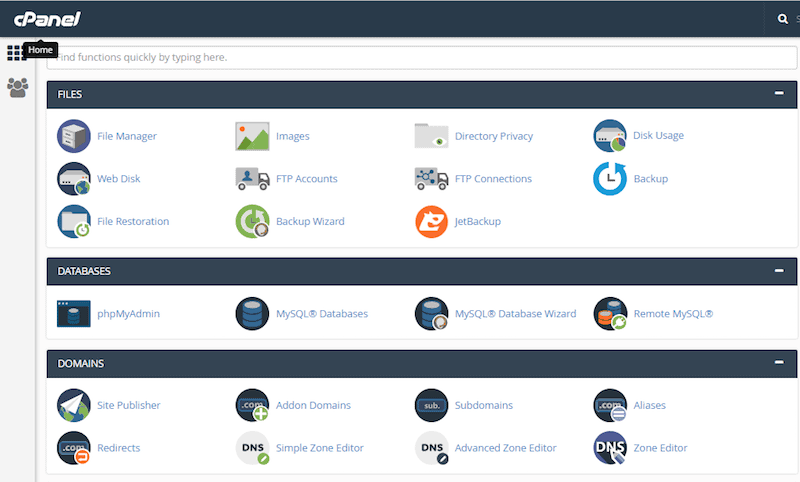Viewport: 800px width, 482px height.
Task: Open the Backup text link
Action: click(651, 179)
